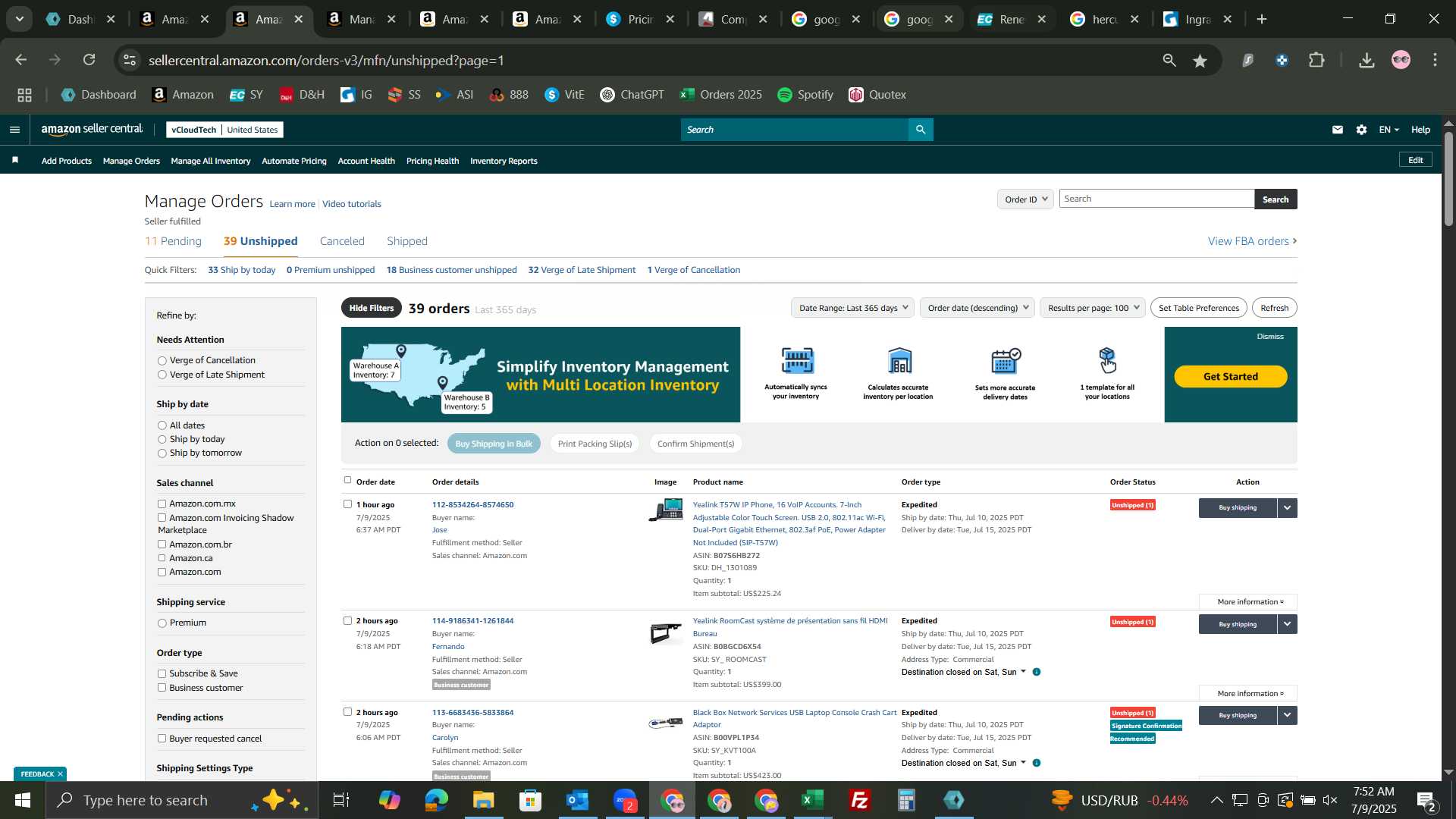The width and height of the screenshot is (1456, 819).
Task: Open the messages envelope icon
Action: tap(1338, 130)
